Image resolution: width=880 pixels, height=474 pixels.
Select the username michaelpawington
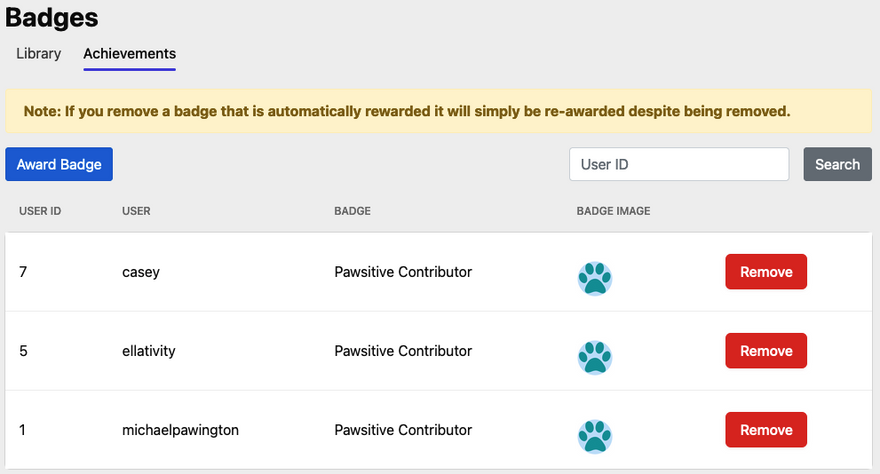(180, 430)
